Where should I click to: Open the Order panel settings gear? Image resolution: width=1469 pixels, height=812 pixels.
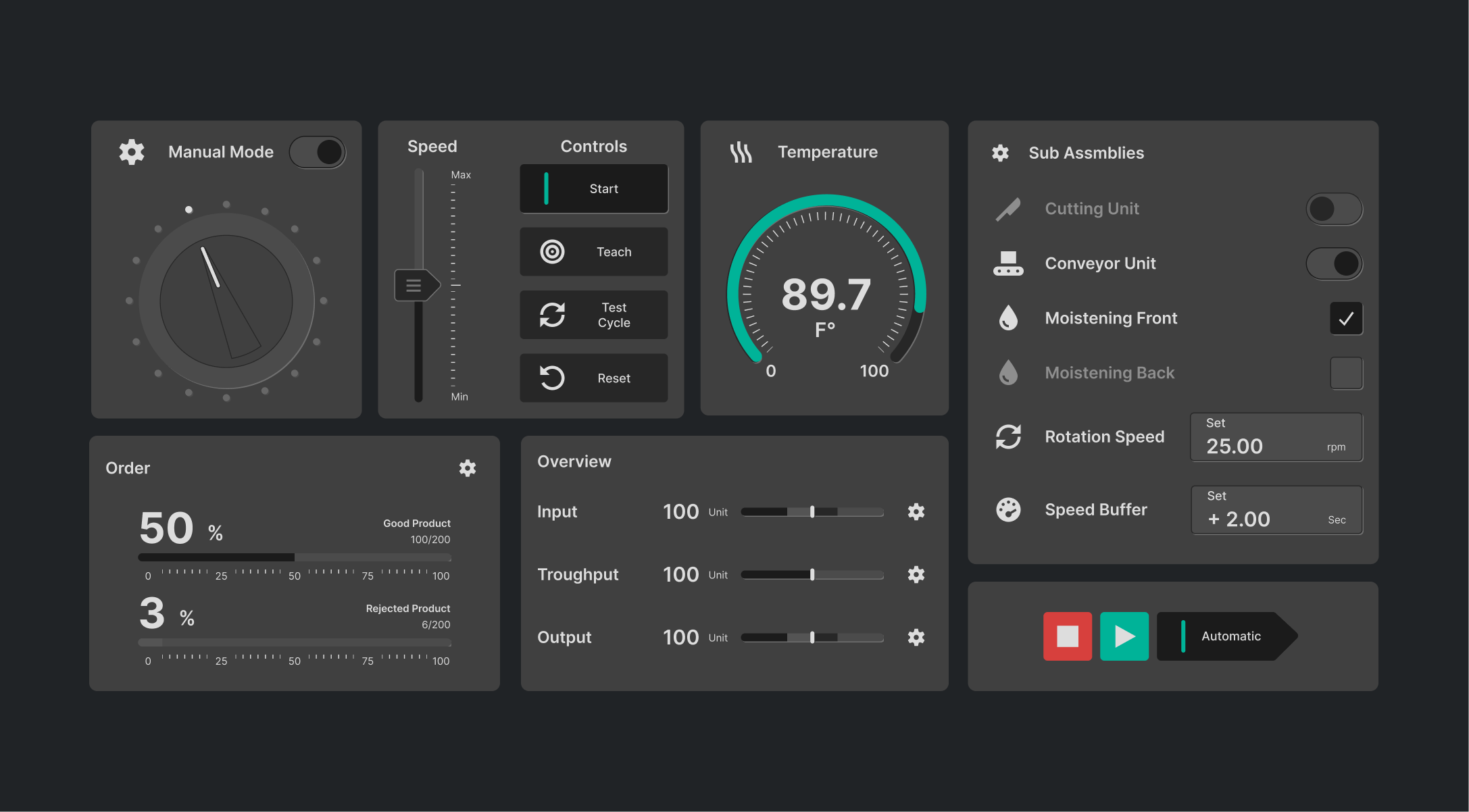[x=468, y=468]
